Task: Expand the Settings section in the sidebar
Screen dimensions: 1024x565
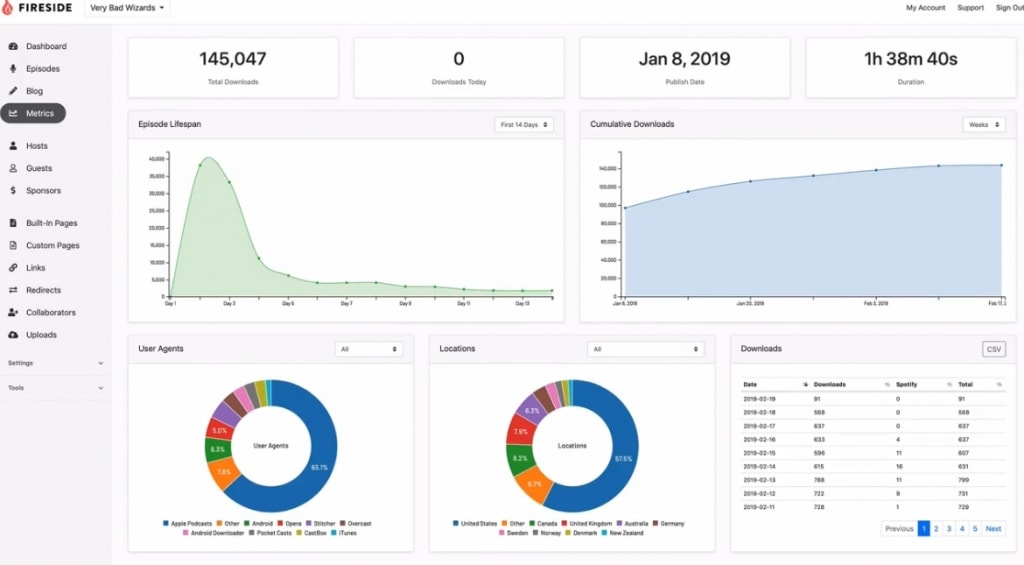Action: tap(56, 363)
